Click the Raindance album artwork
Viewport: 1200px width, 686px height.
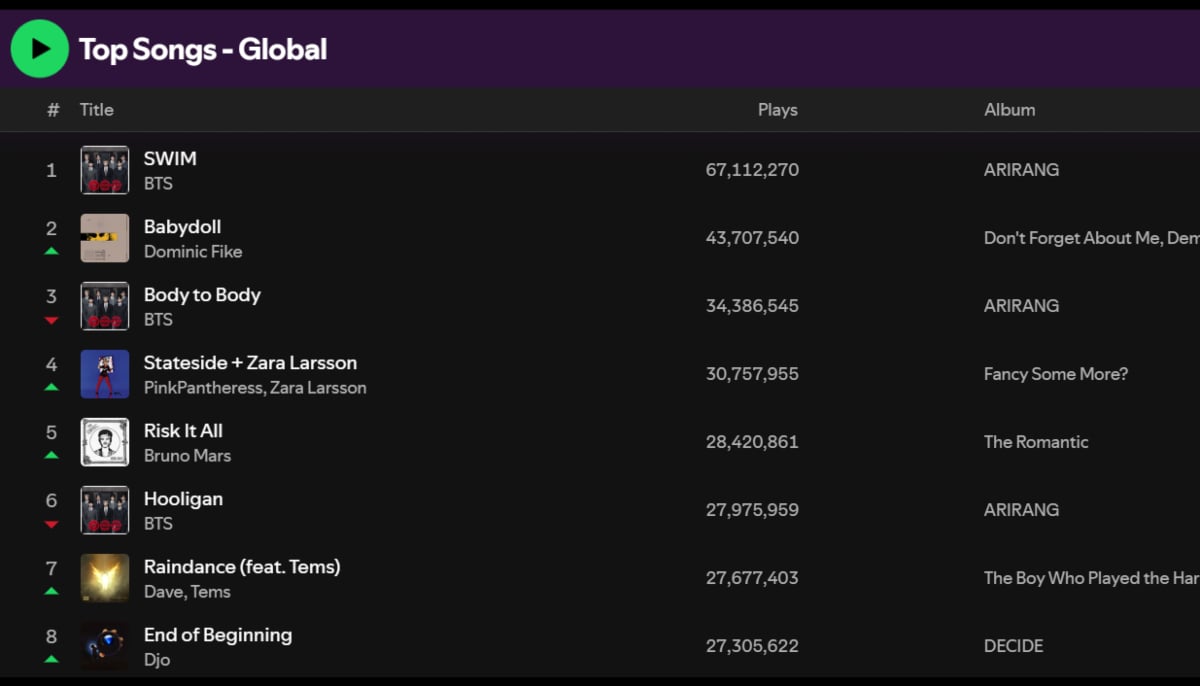(104, 578)
